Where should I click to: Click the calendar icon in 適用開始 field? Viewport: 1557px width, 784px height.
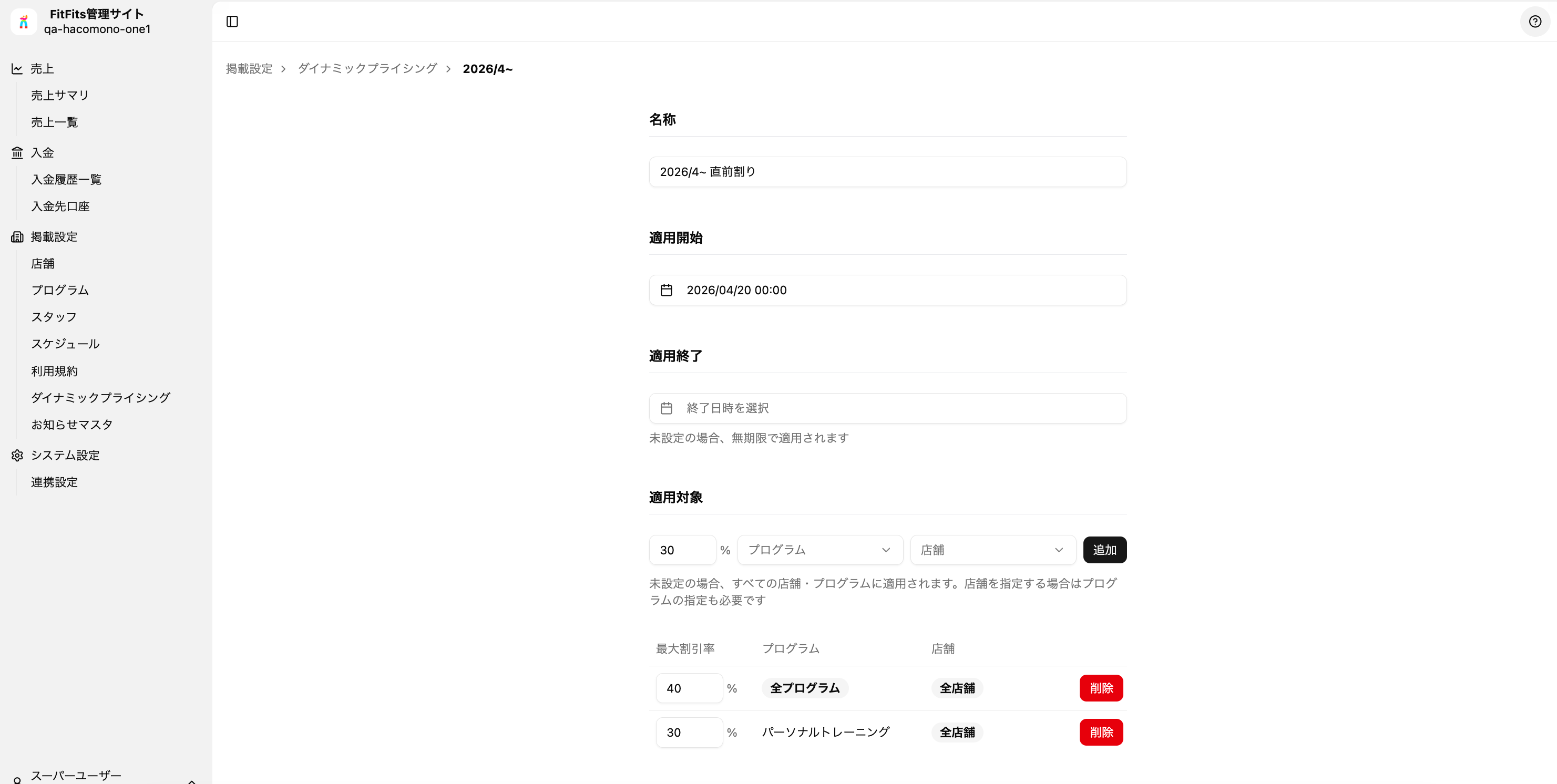[x=667, y=290]
